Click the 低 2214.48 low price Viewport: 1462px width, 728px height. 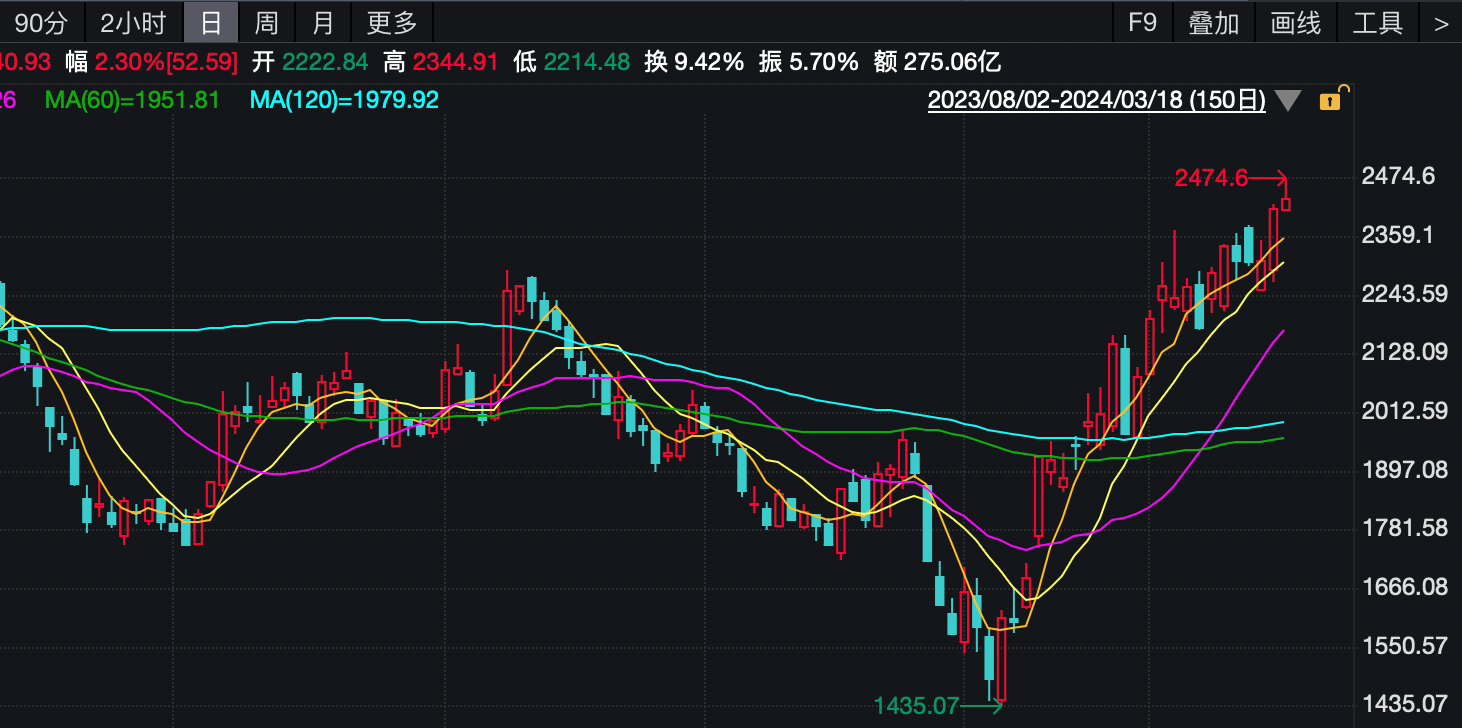click(572, 63)
